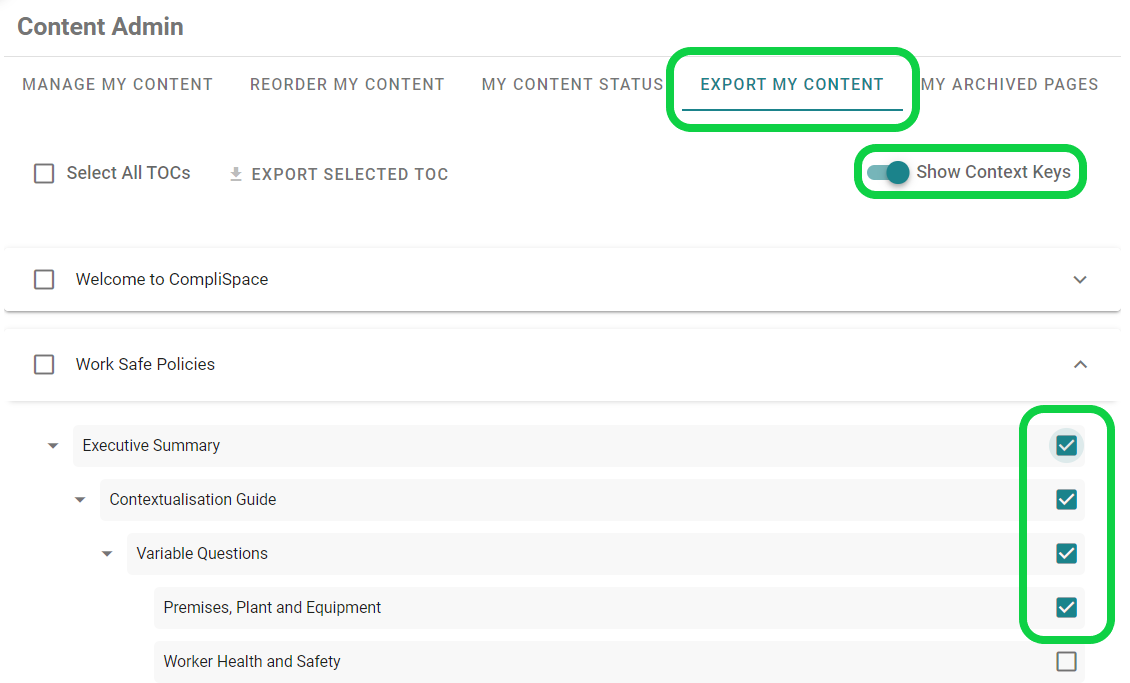Collapse the Variable Questions disclosure triangle
This screenshot has width=1130, height=683.
click(x=106, y=553)
